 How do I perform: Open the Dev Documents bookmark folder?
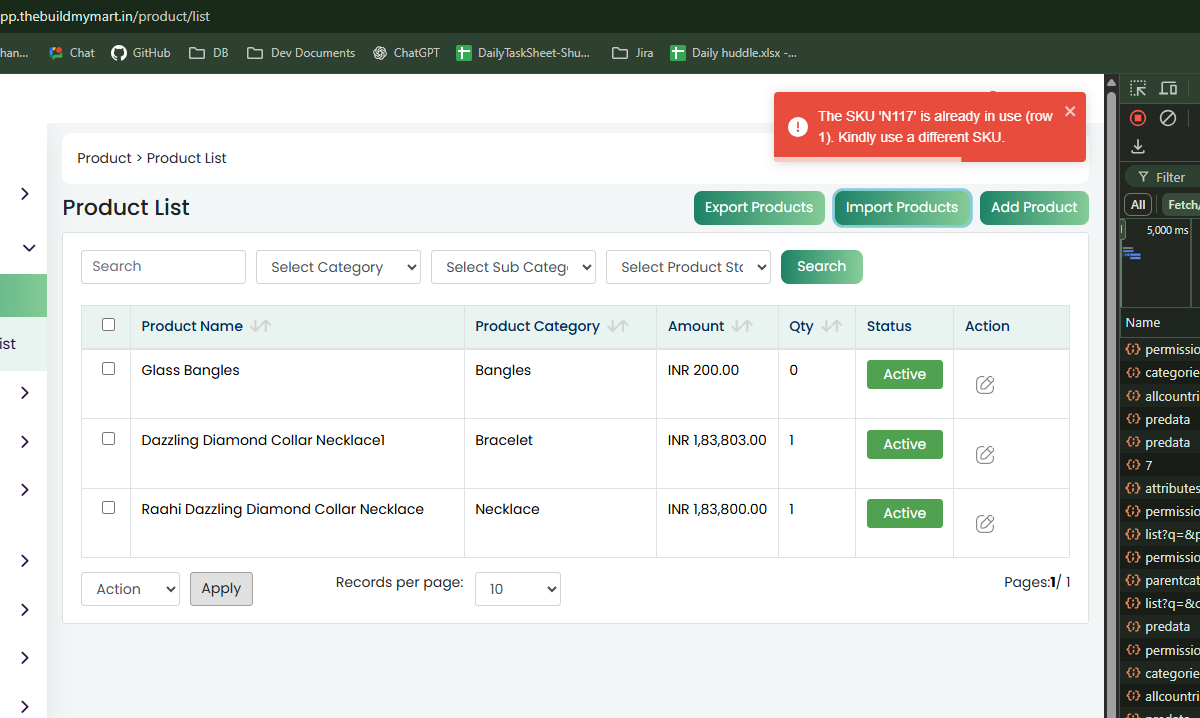(301, 53)
